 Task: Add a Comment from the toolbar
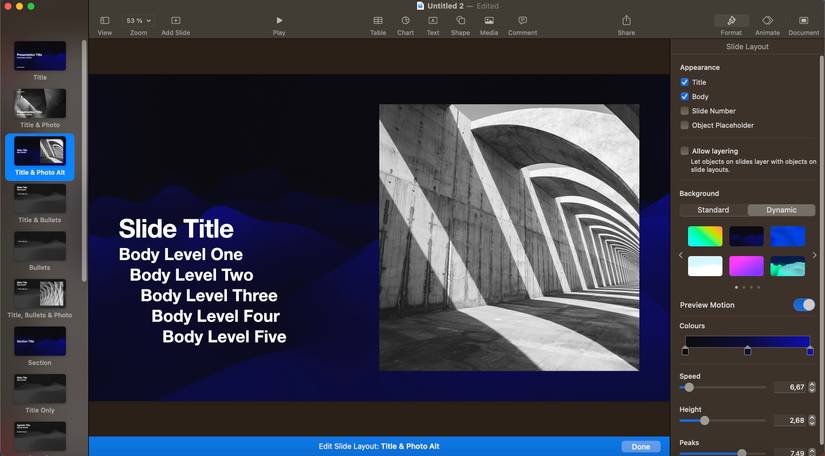click(x=522, y=21)
